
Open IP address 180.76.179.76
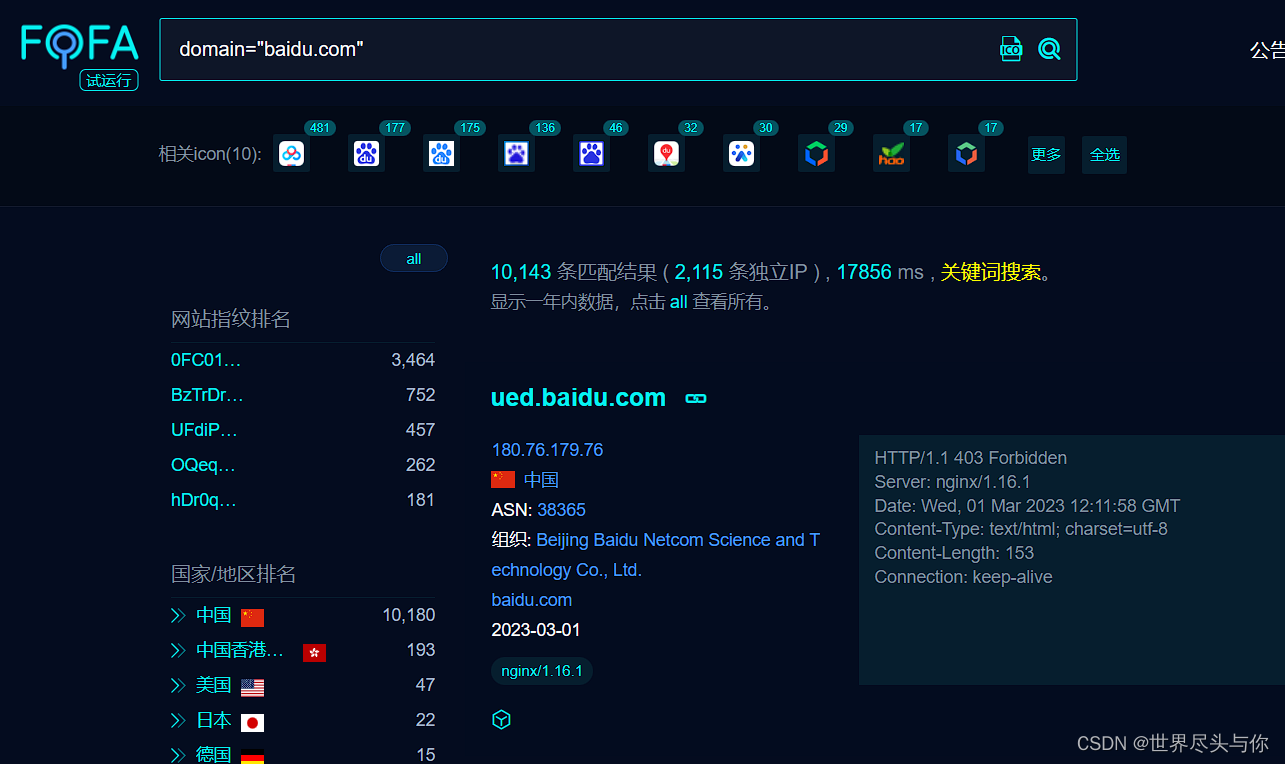coord(547,450)
